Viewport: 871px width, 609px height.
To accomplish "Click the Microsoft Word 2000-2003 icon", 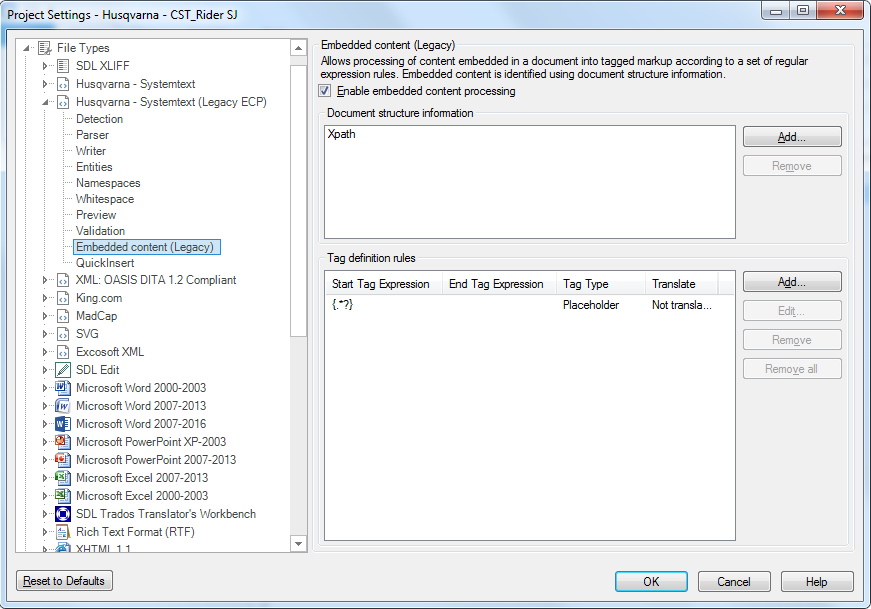I will pos(63,388).
